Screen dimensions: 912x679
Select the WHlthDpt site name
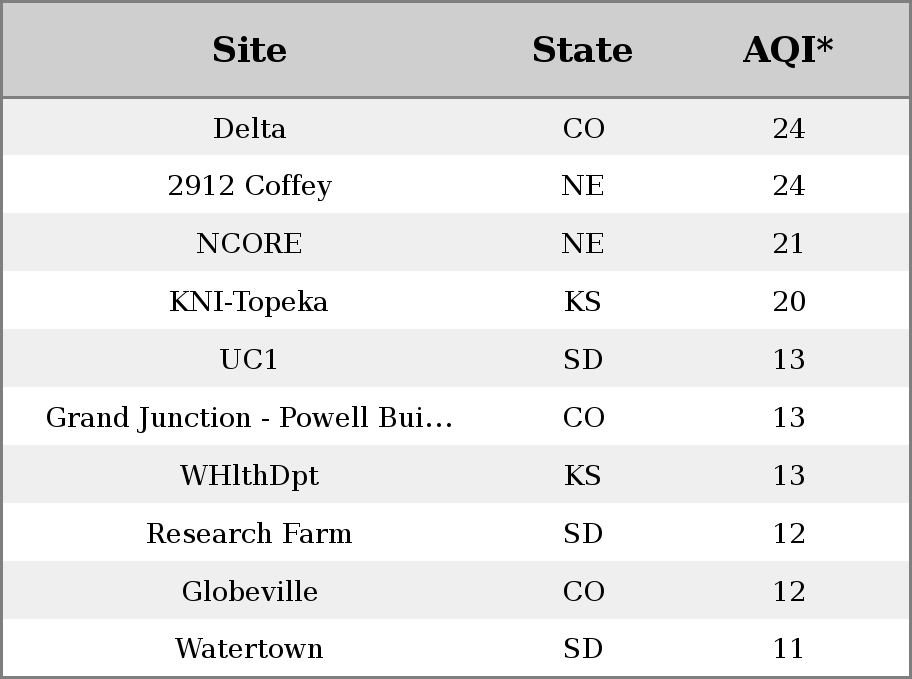tap(249, 476)
